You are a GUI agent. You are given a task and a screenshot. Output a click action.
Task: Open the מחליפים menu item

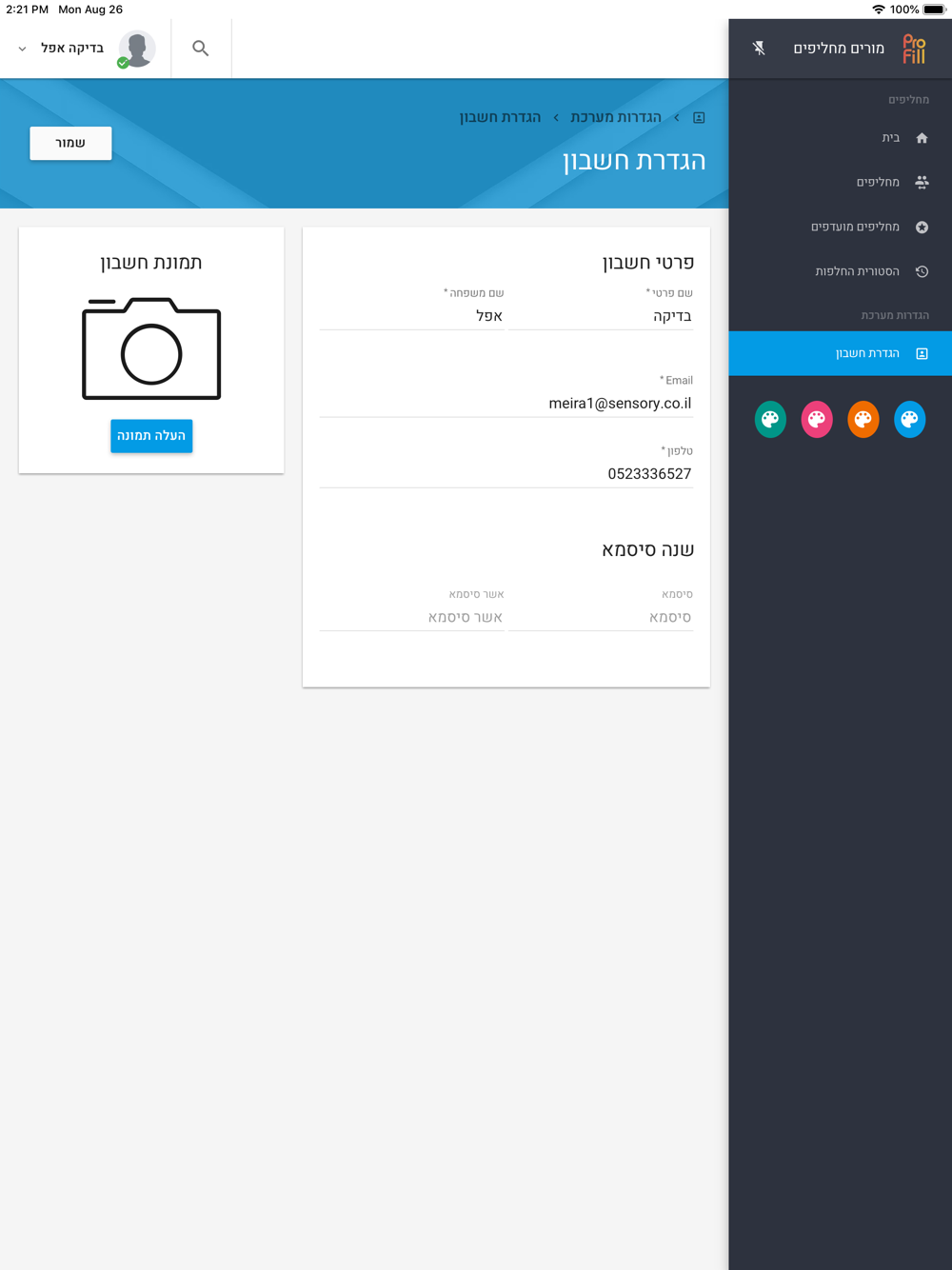[x=840, y=182]
